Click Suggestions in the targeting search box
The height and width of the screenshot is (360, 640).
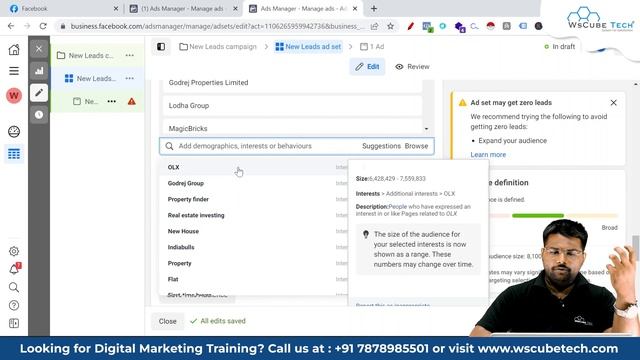[381, 146]
